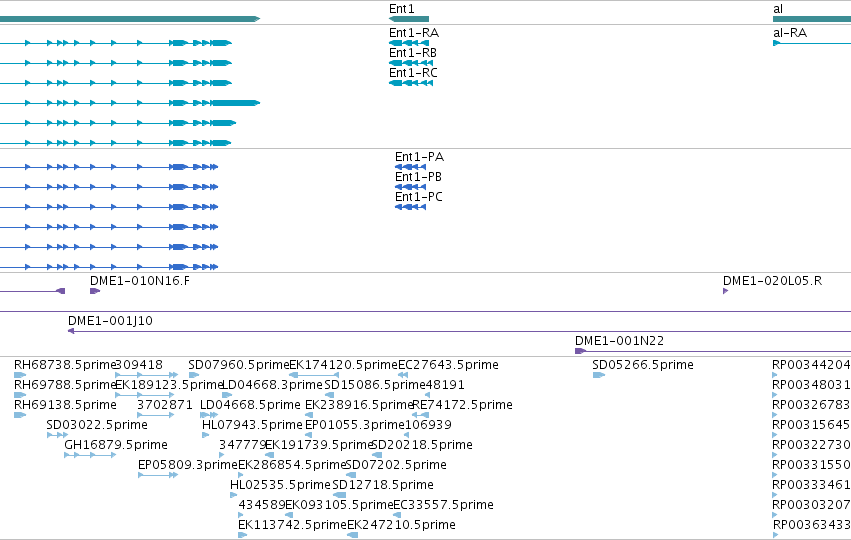Select the SD03022.5prime EST label
The image size is (851, 540).
[97, 425]
